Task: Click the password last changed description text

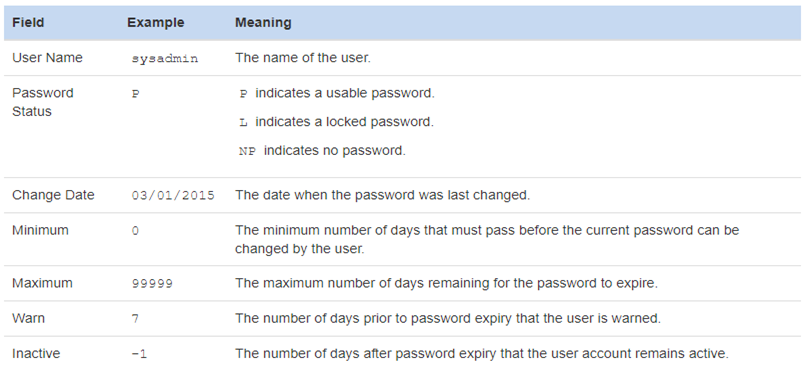Action: 382,195
